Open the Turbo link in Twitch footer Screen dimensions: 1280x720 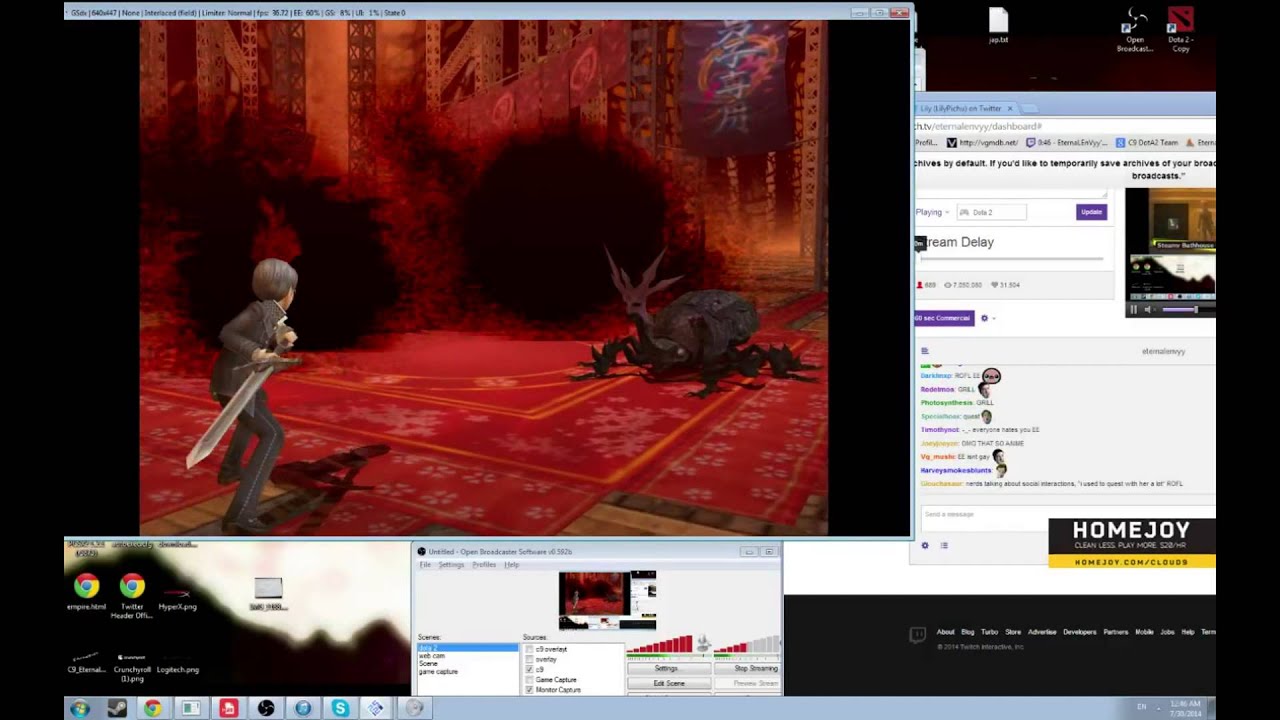(989, 632)
